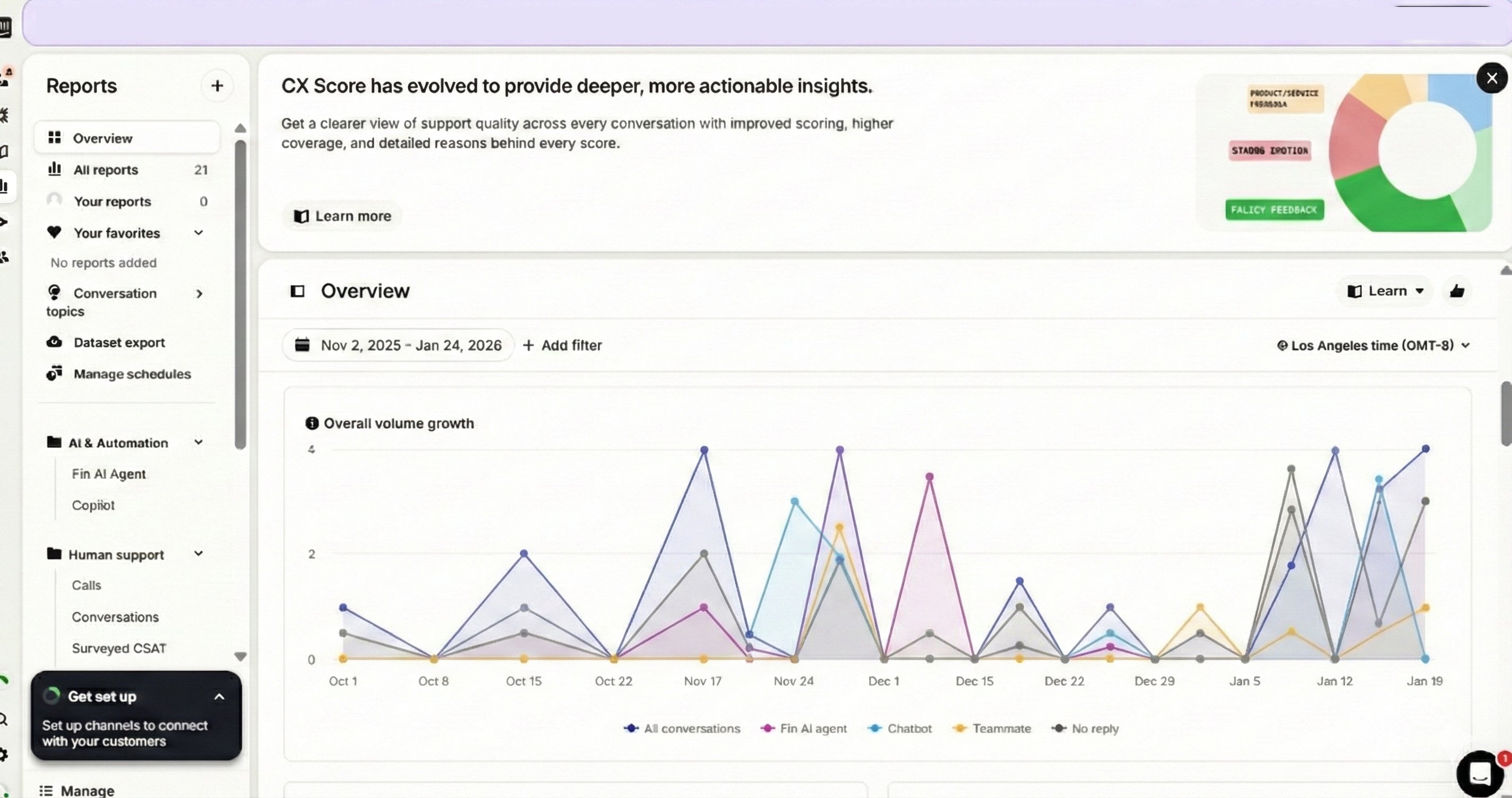Click the info icon for Overall volume growth
This screenshot has width=1512, height=798.
tap(312, 423)
